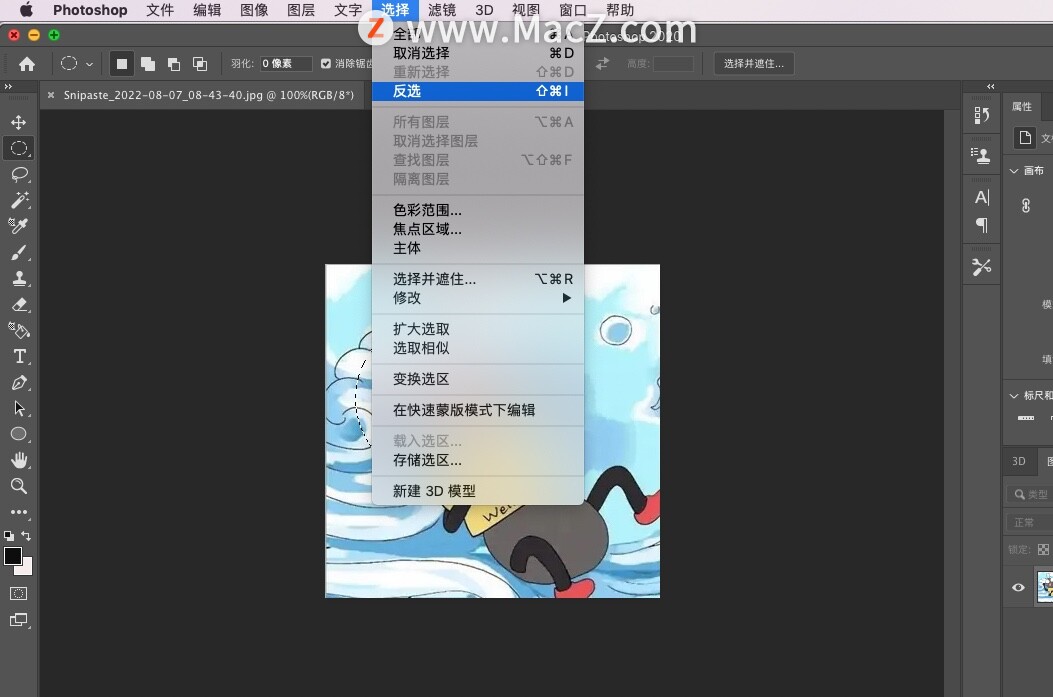The height and width of the screenshot is (697, 1053).
Task: Swap foreground and background colors
Action: click(x=26, y=536)
